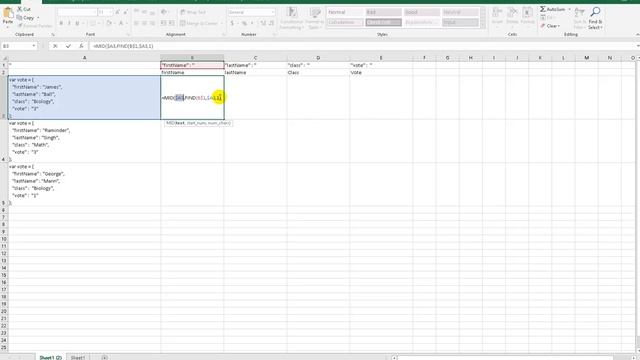Switch to the Sheet1 tab
The height and width of the screenshot is (360, 640).
78,358
